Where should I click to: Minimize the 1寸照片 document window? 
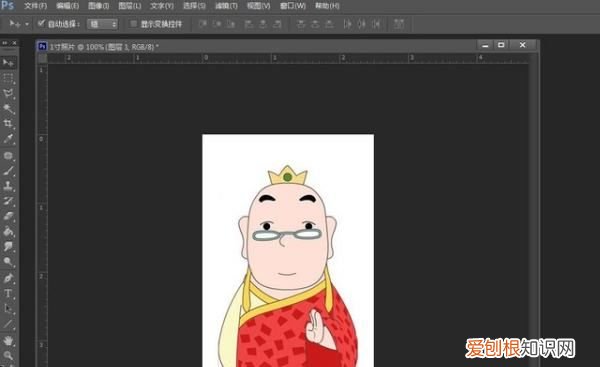pos(485,45)
